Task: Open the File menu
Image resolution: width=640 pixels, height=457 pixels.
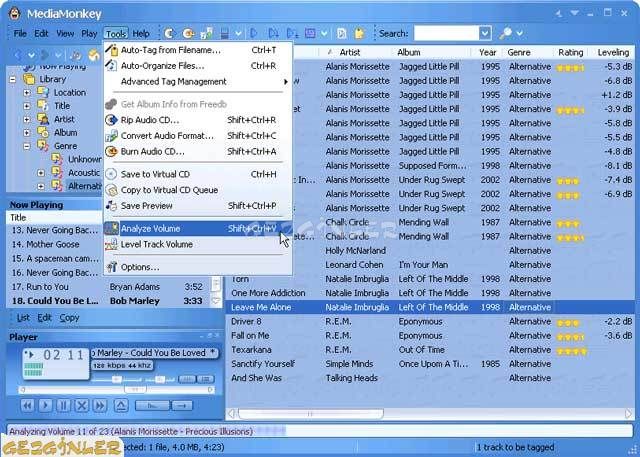Action: 20,33
